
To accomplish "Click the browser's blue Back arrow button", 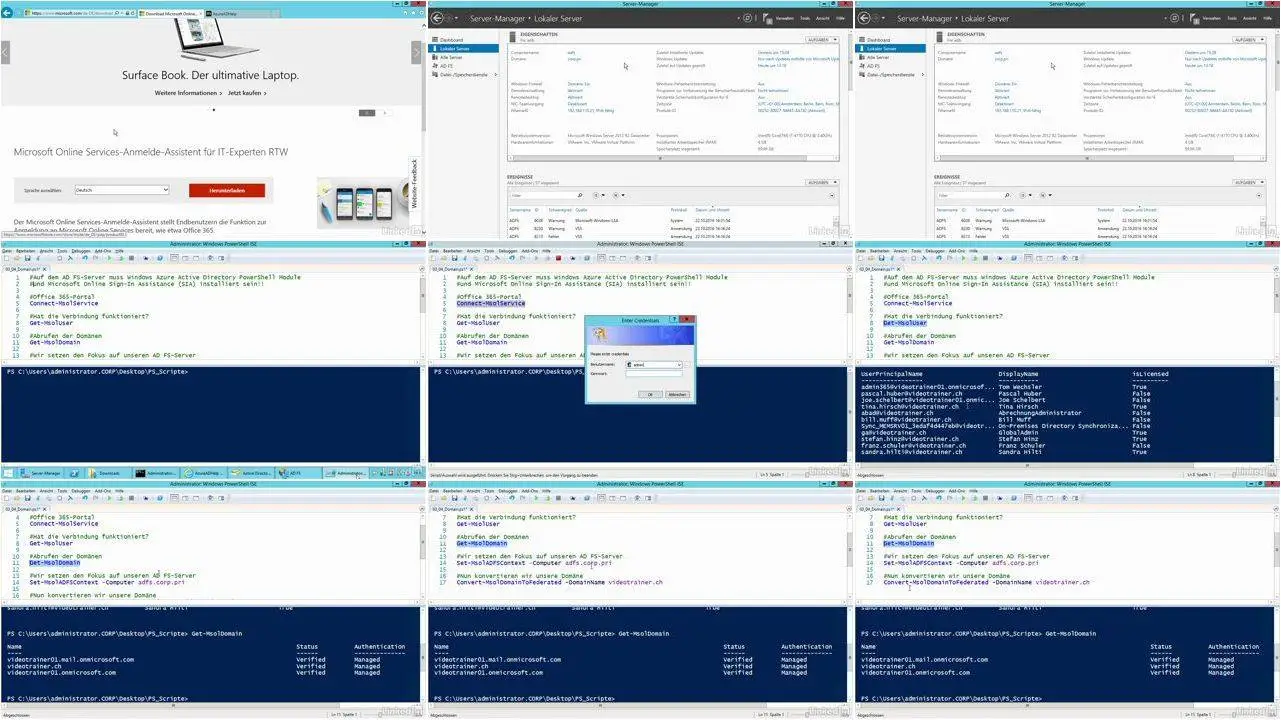I will pos(7,13).
